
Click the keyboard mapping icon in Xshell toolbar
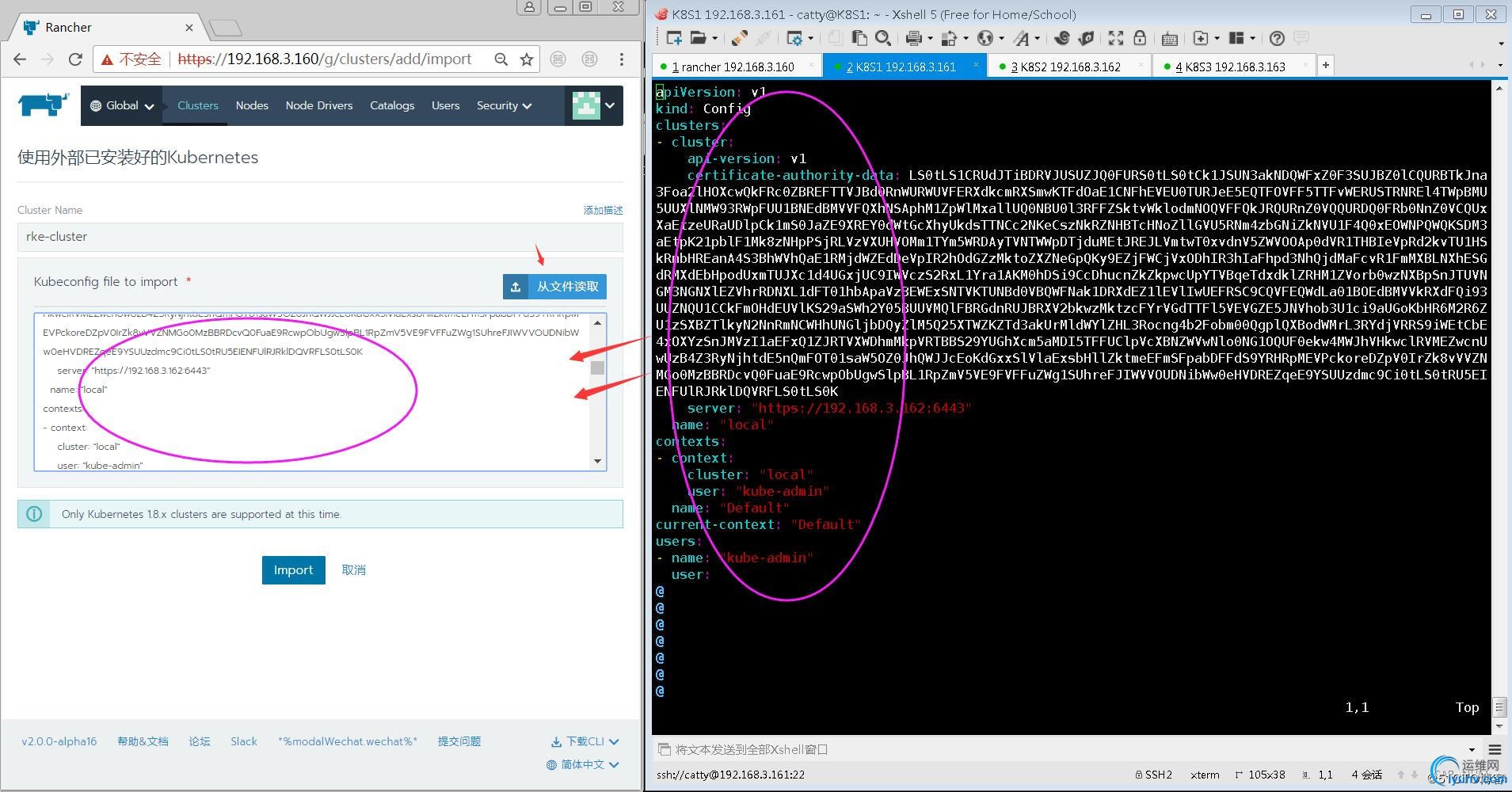(1170, 38)
